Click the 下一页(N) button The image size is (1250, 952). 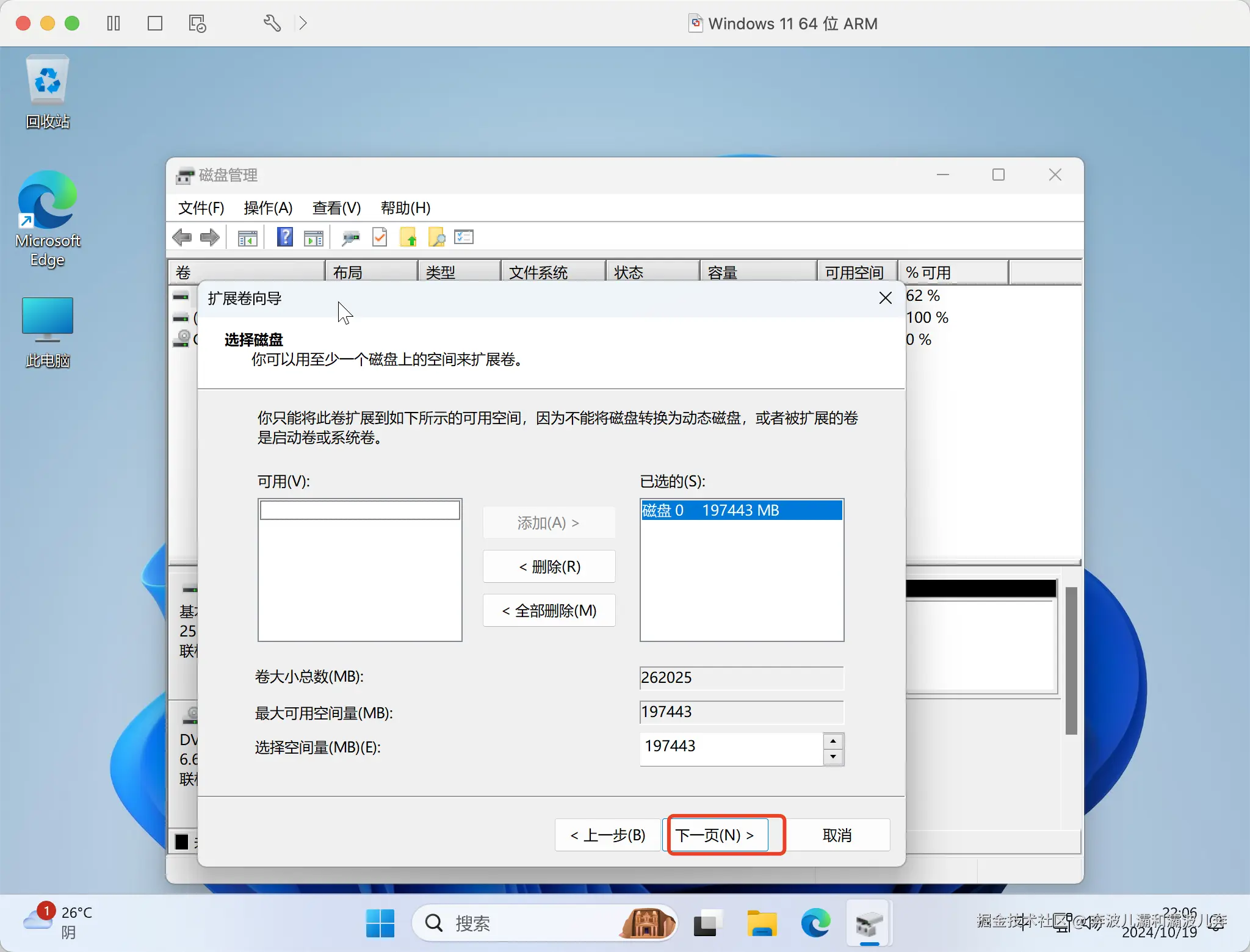pyautogui.click(x=715, y=835)
